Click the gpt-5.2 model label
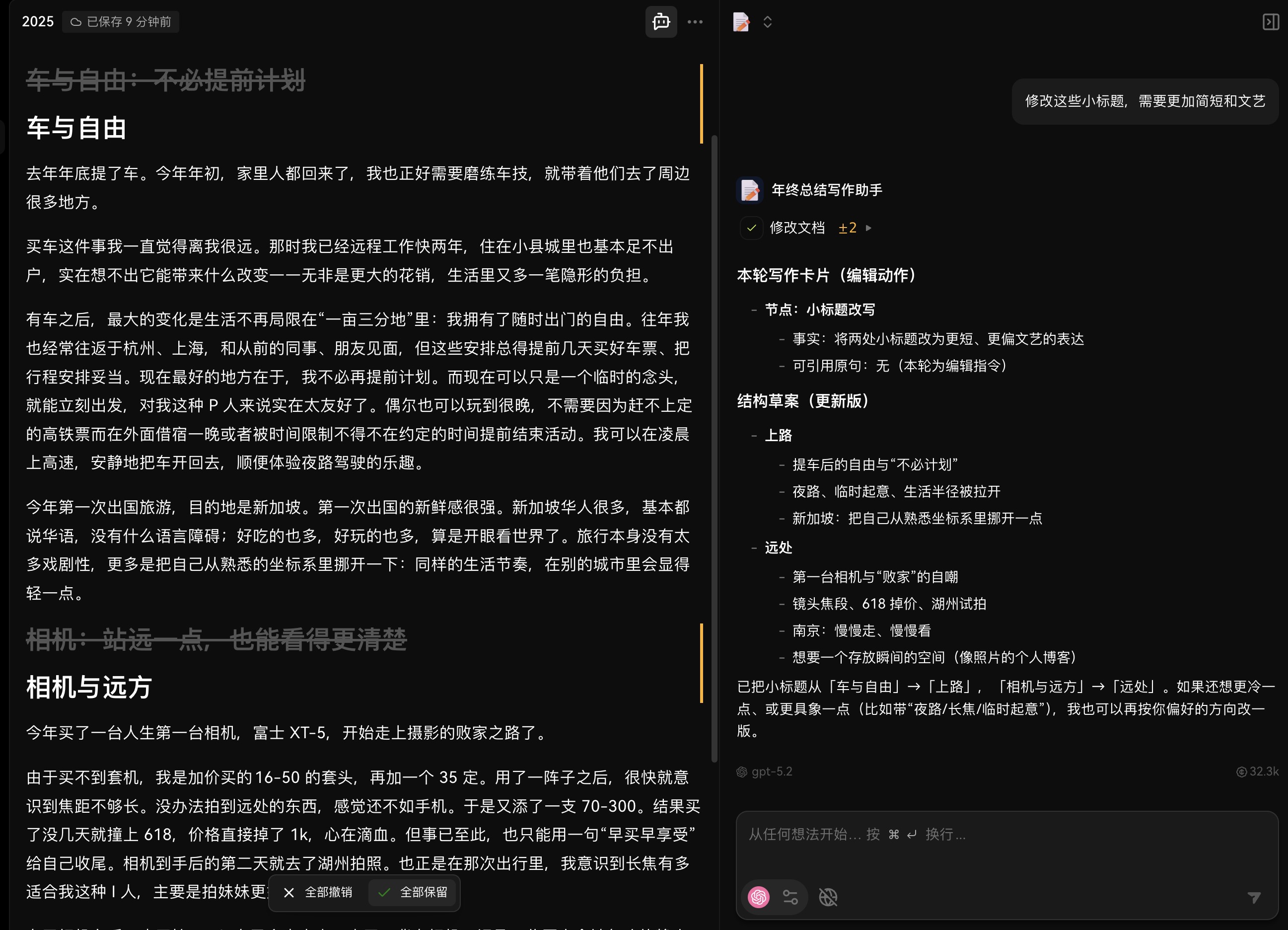Image resolution: width=1288 pixels, height=930 pixels. [771, 772]
